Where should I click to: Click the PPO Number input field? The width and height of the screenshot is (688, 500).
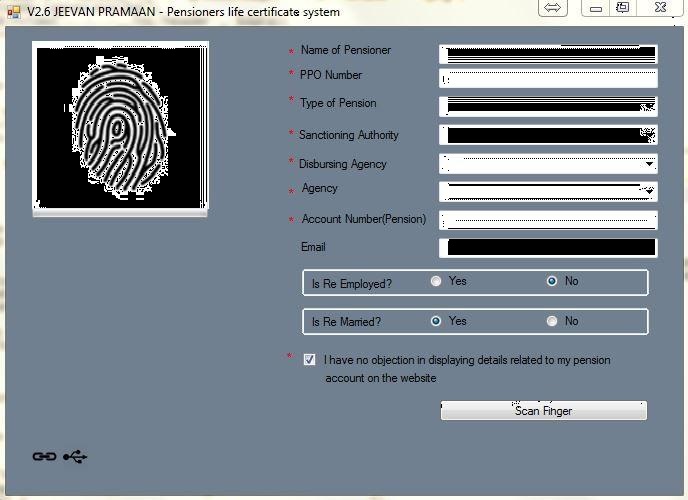[547, 79]
